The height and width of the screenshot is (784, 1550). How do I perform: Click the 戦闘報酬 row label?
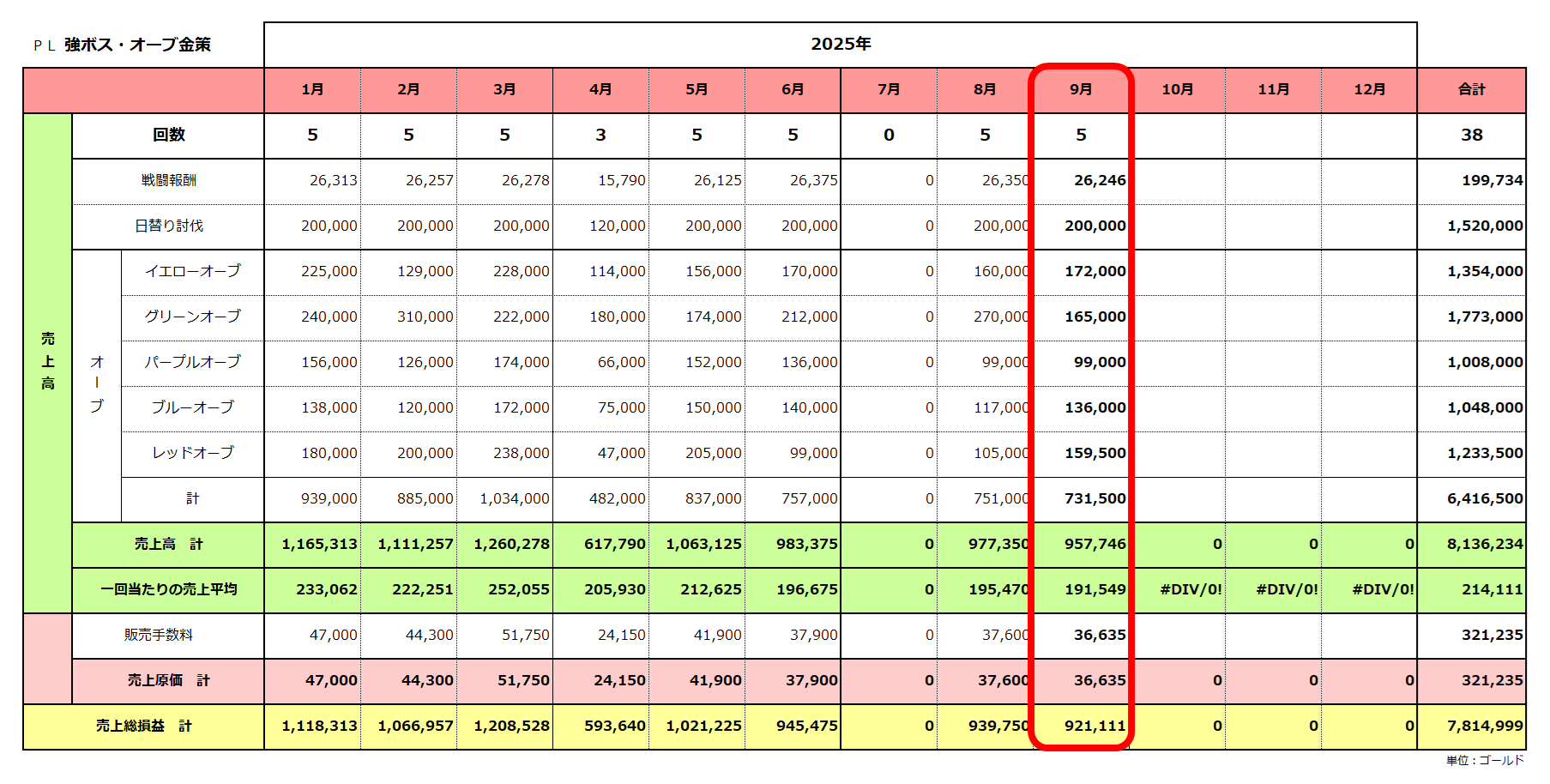tap(168, 180)
